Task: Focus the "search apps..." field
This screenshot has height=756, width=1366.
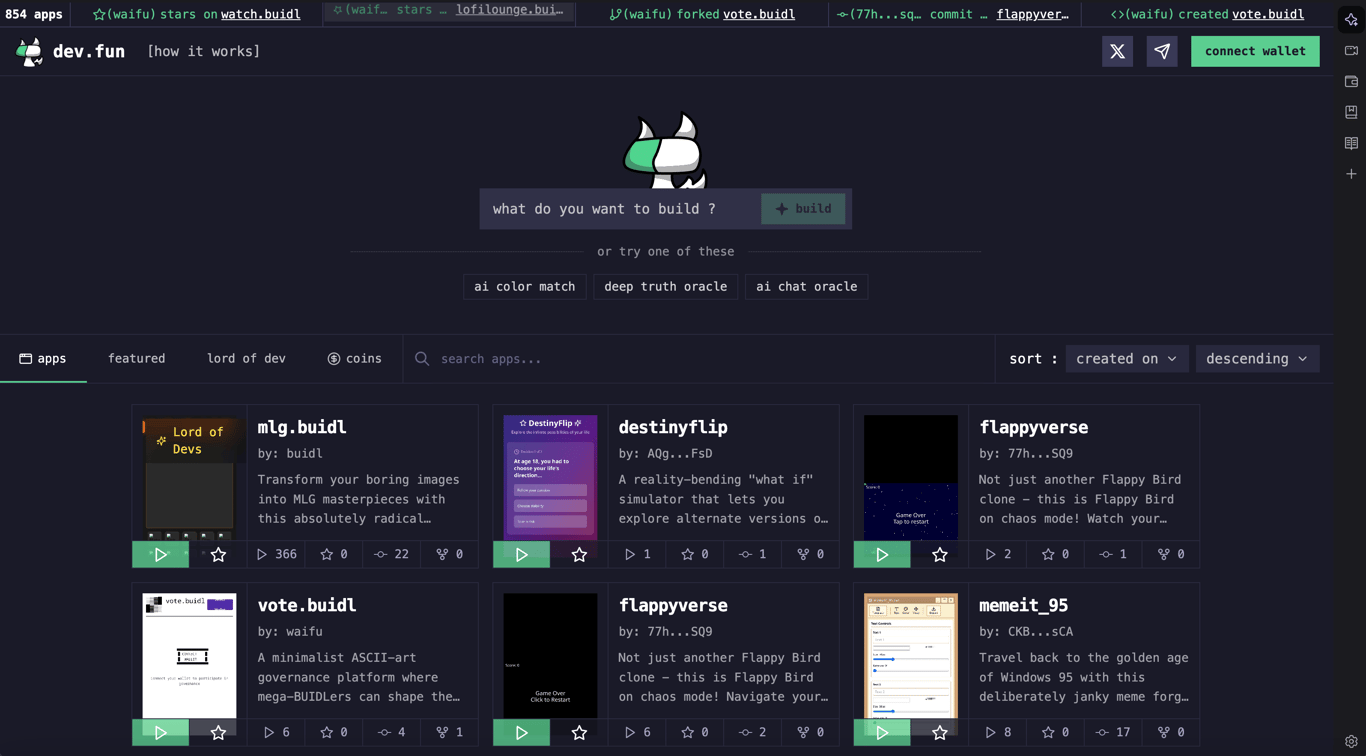Action: point(699,359)
